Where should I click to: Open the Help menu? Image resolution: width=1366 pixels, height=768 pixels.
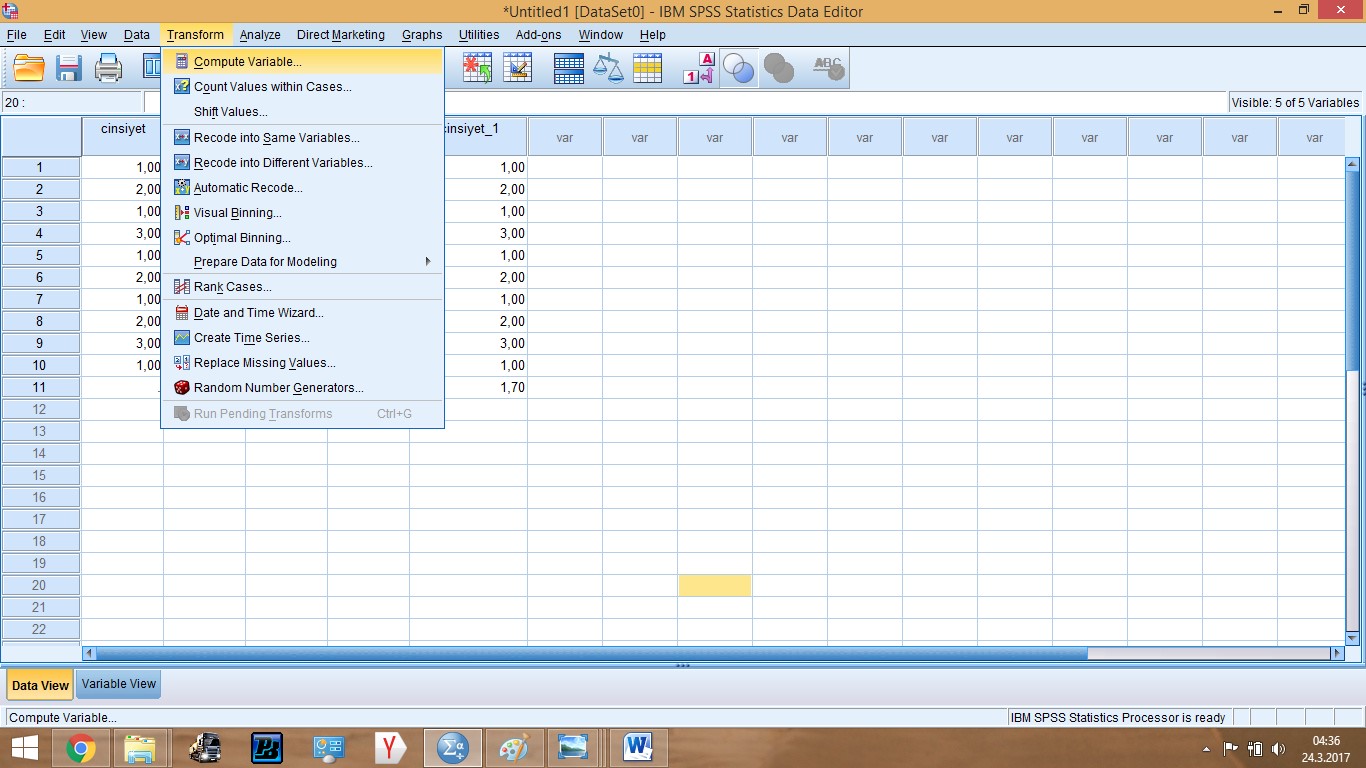(x=653, y=35)
